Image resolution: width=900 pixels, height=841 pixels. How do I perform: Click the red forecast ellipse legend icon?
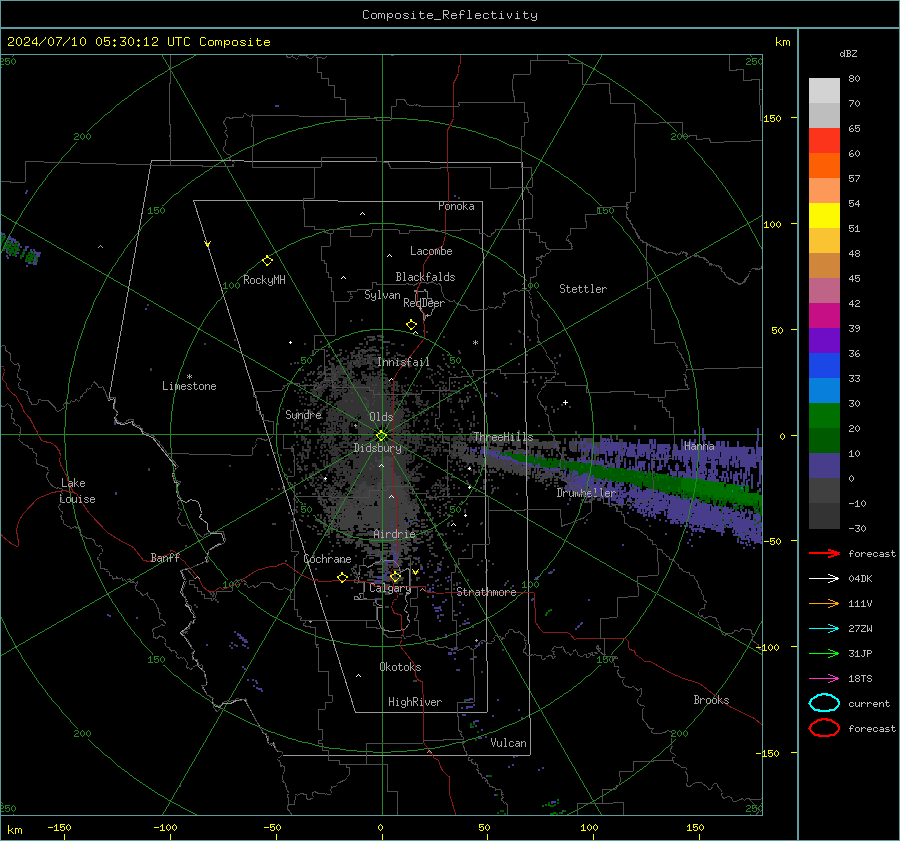(824, 728)
